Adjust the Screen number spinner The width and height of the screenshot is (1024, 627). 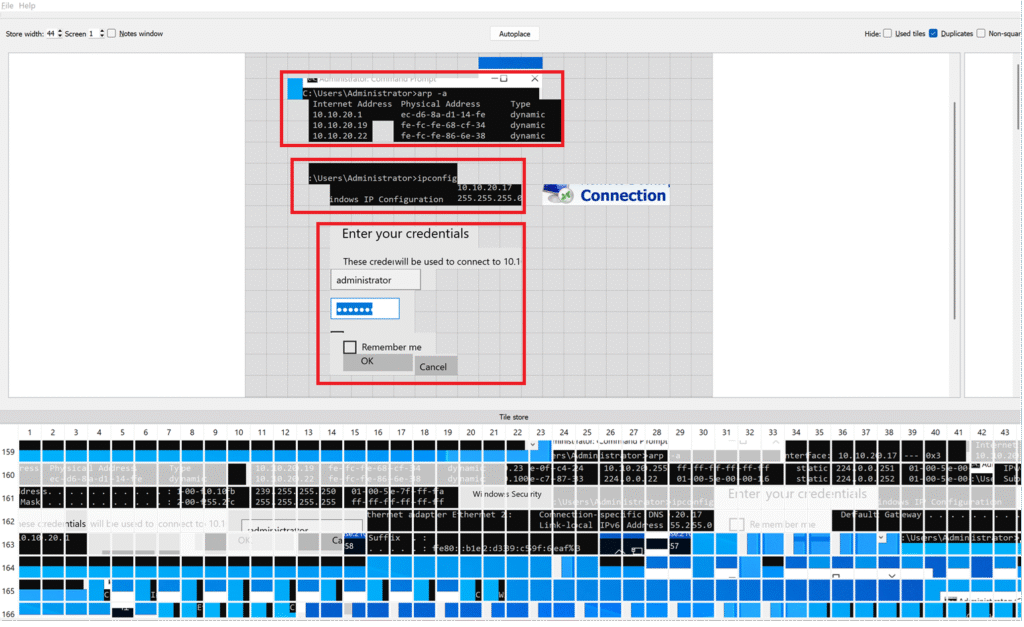coord(102,34)
